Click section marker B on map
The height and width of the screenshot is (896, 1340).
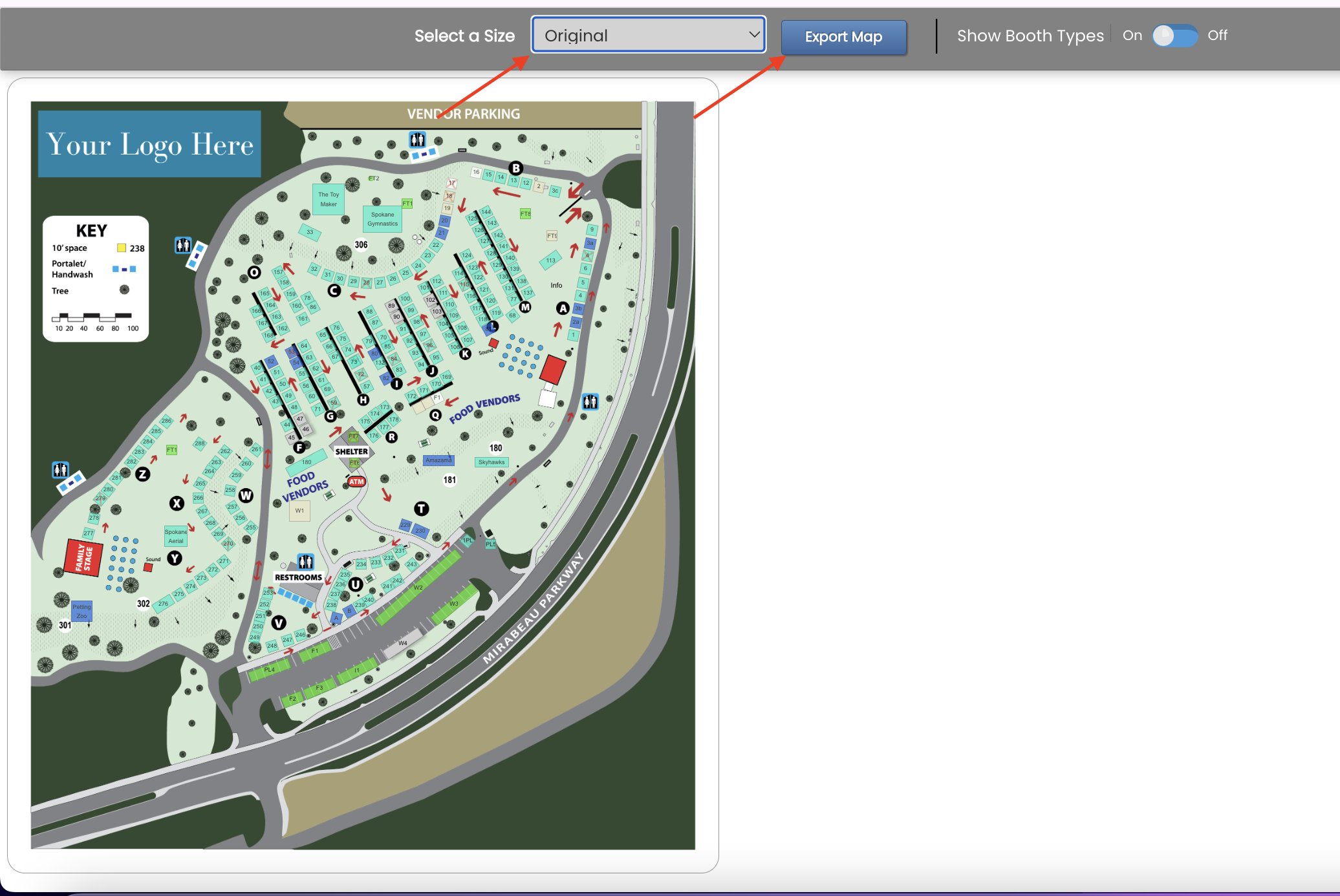(515, 168)
